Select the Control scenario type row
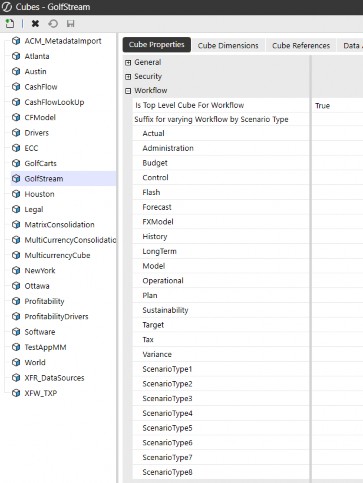This screenshot has height=483, width=363. (x=221, y=177)
